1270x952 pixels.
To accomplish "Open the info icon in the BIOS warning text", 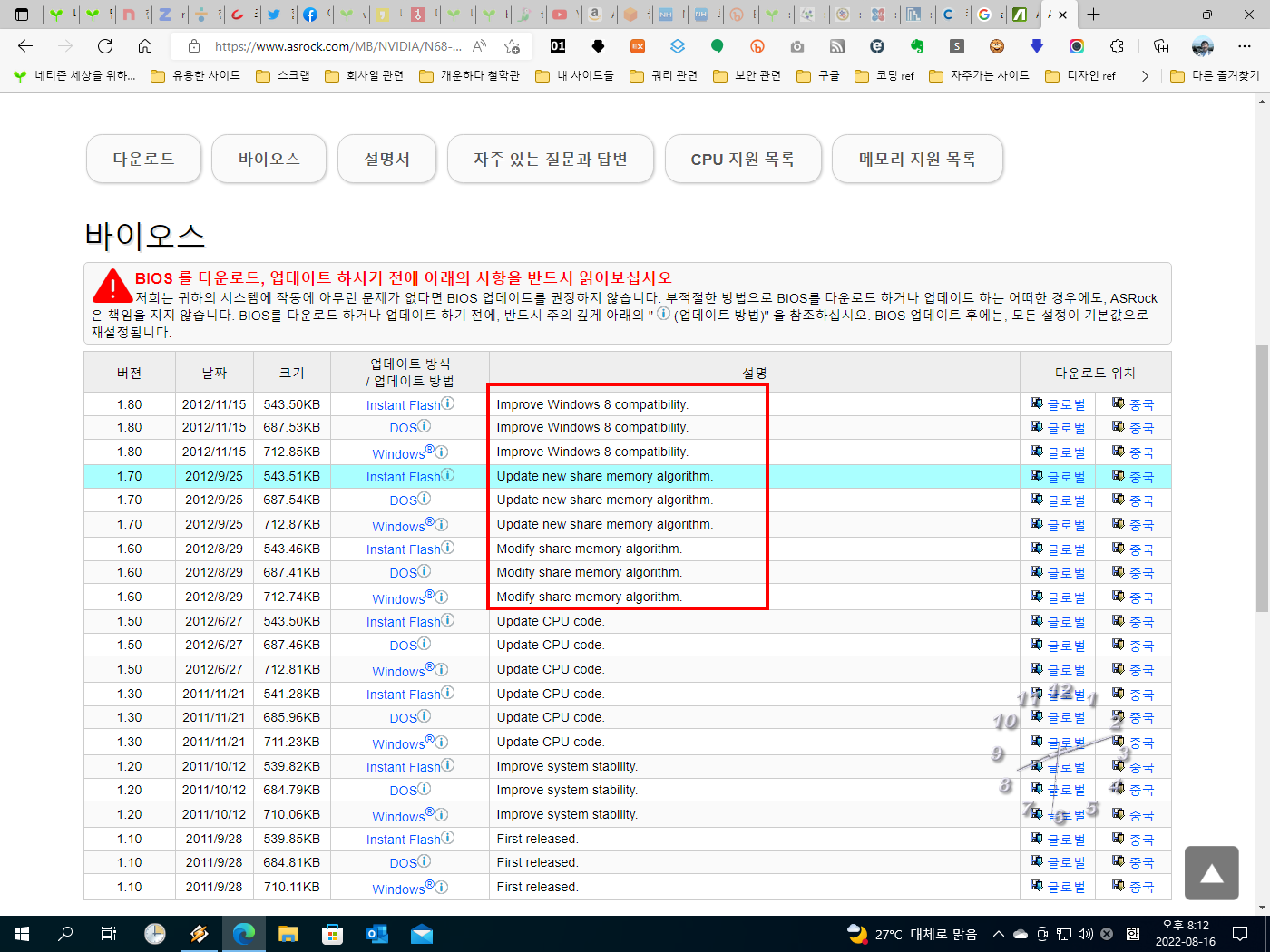I will (x=664, y=314).
